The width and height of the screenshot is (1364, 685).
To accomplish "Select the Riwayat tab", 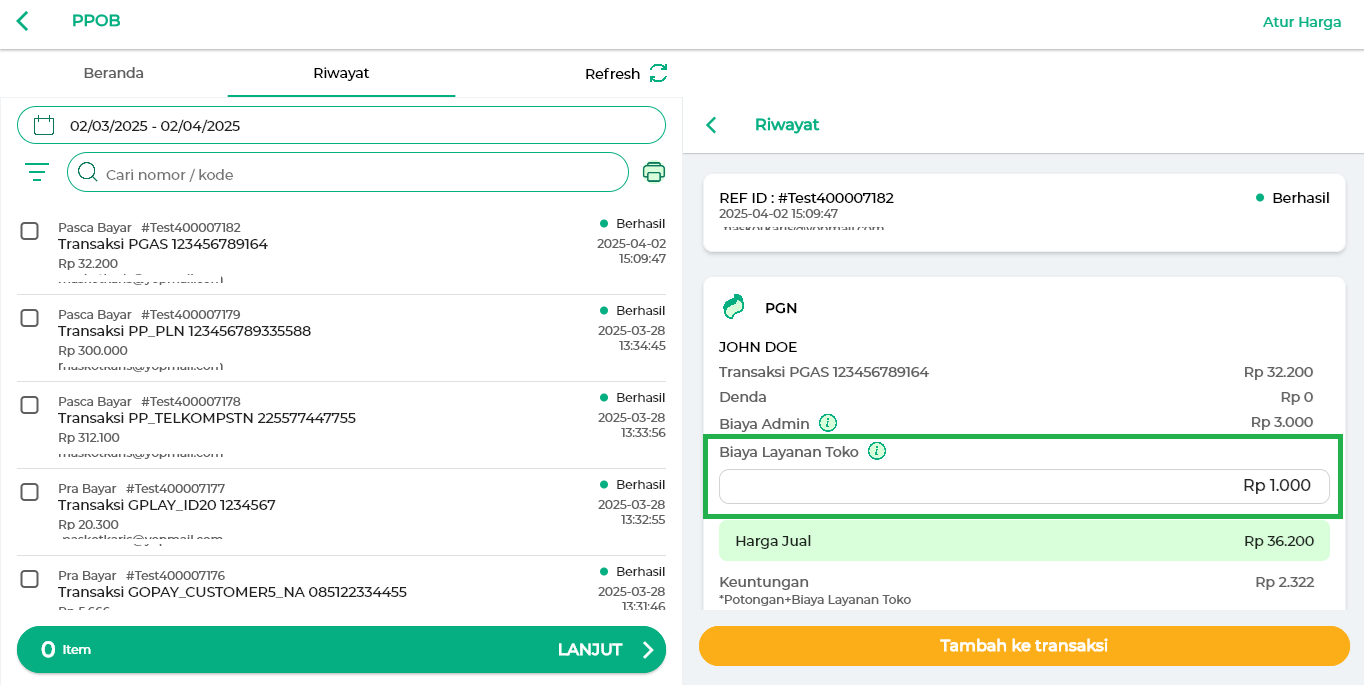I will tap(341, 73).
